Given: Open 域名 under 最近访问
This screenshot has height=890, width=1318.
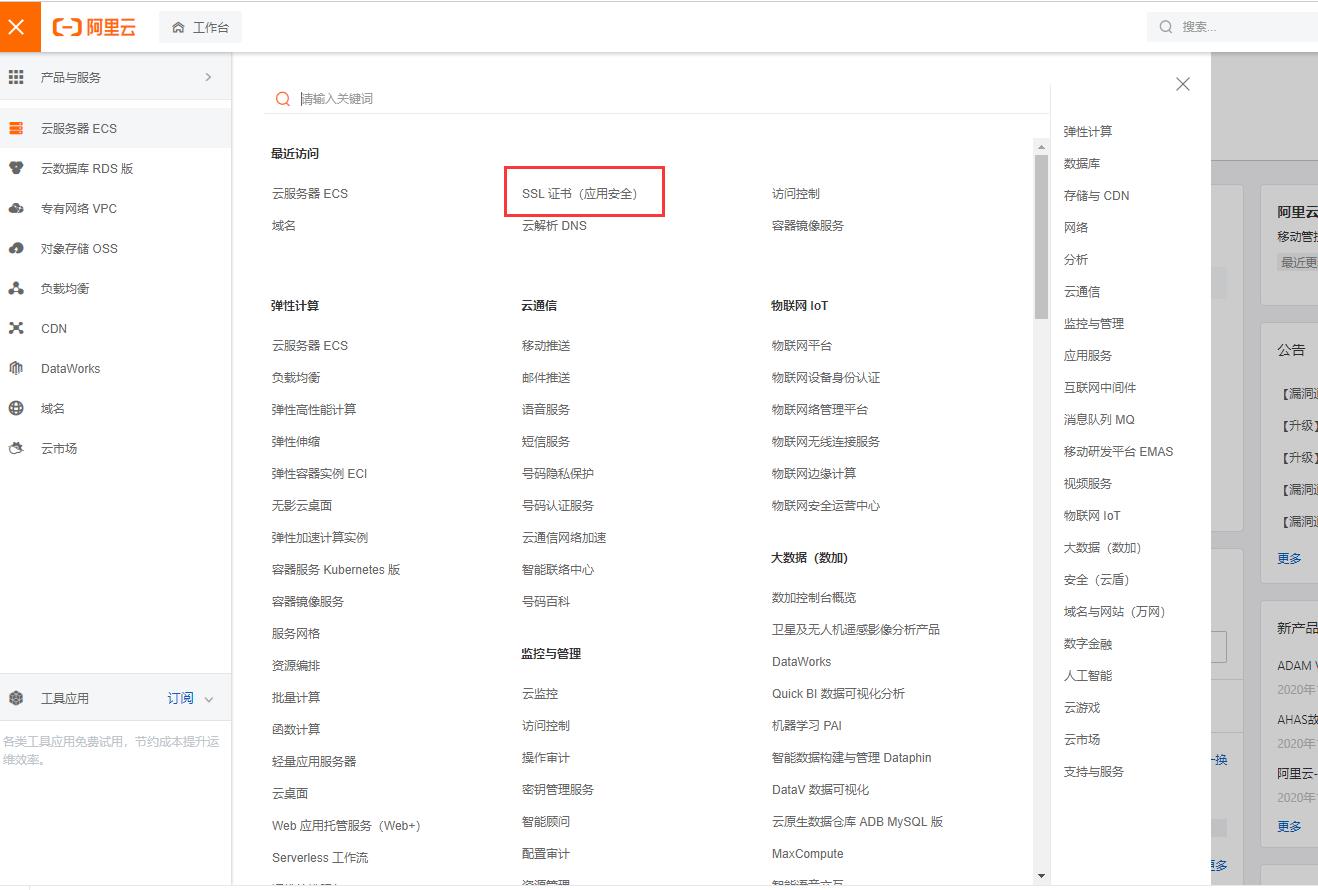Looking at the screenshot, I should [x=284, y=225].
